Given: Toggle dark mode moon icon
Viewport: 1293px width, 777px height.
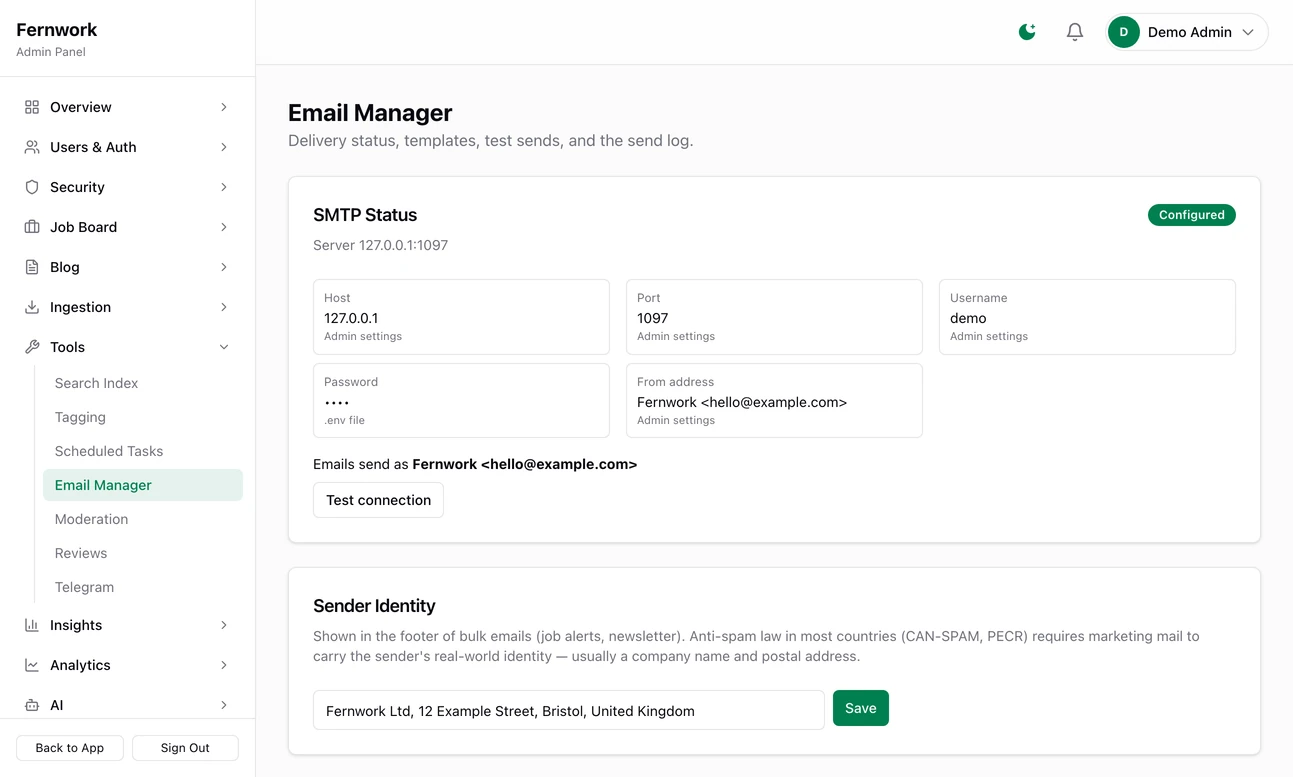Looking at the screenshot, I should [x=1027, y=32].
